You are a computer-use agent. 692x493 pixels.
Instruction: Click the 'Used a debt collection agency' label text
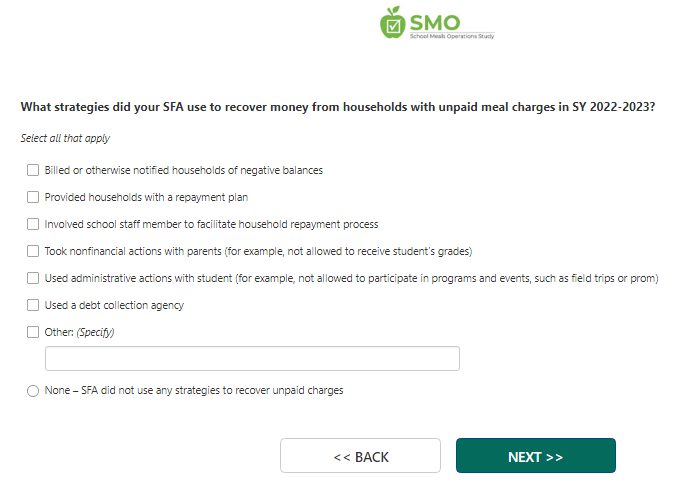114,305
